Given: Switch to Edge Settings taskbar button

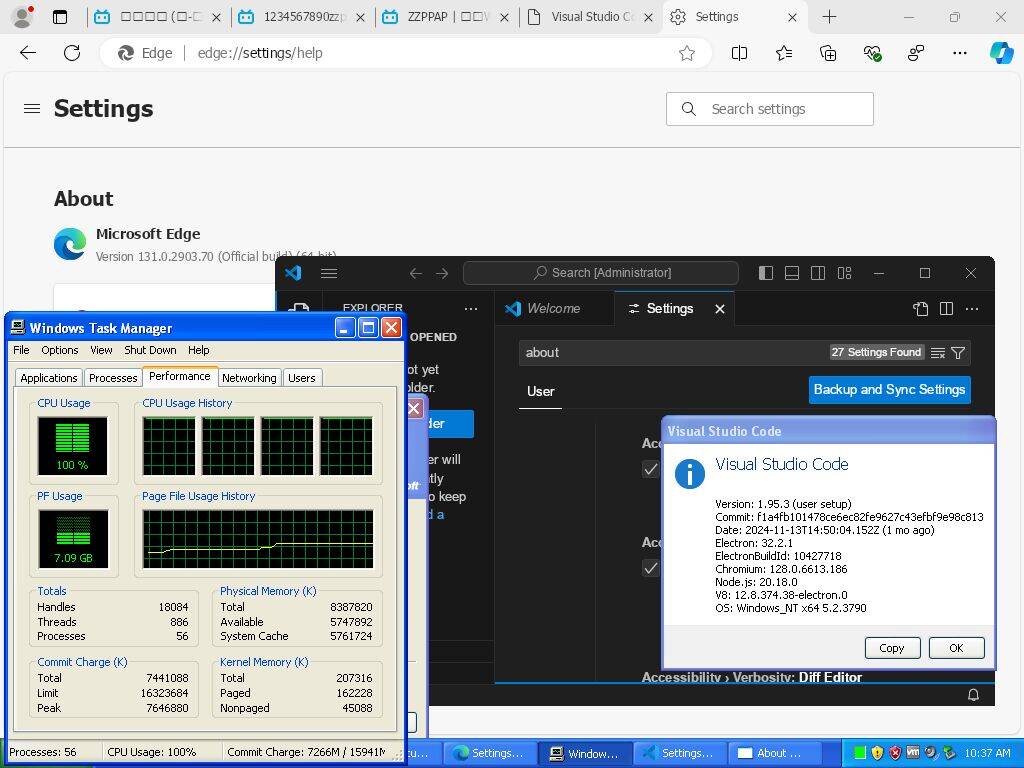Looking at the screenshot, I should 487,753.
